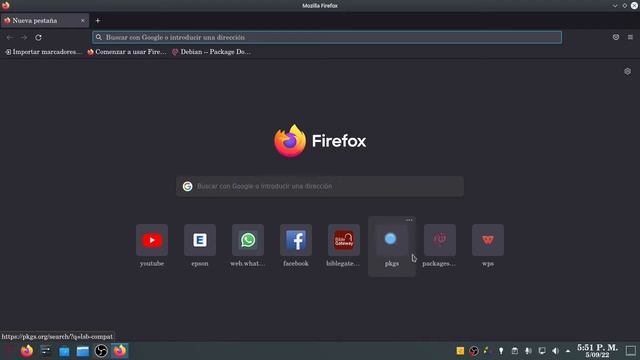Screen dimensions: 640x360
Task: Open the system settings taskbar icon
Action: pyautogui.click(x=46, y=351)
